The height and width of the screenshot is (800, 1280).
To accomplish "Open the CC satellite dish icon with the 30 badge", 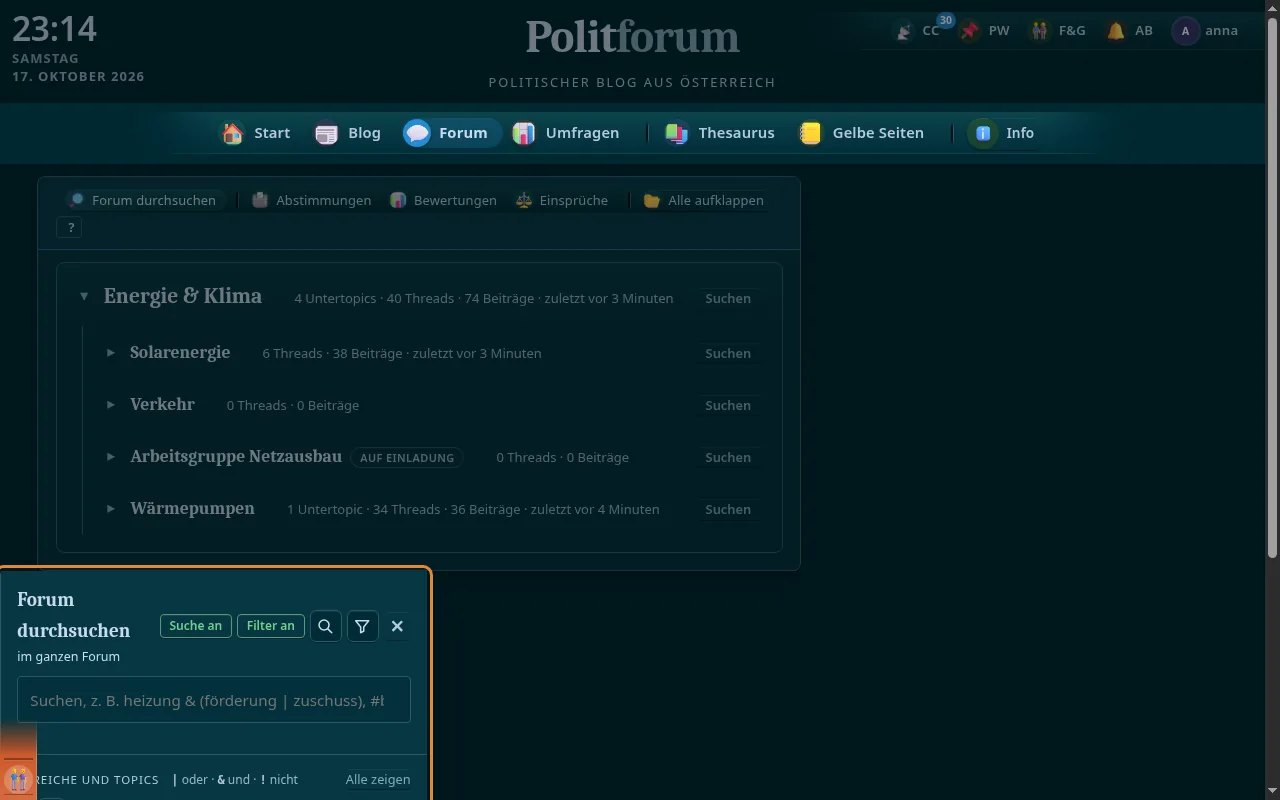I will [904, 31].
